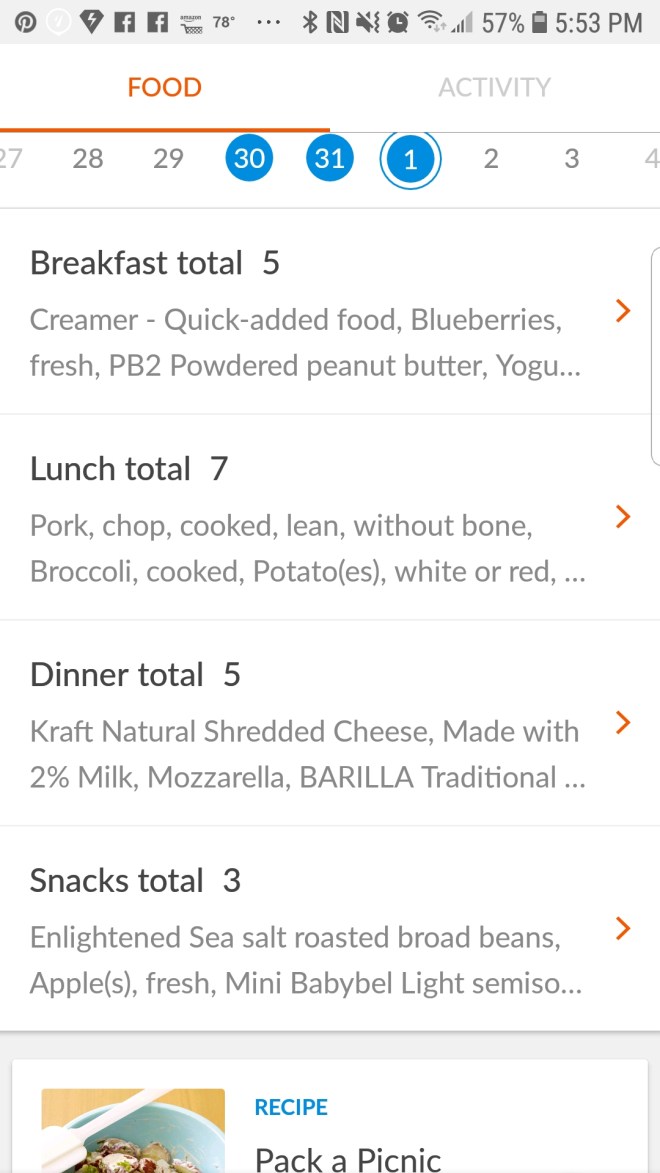This screenshot has width=660, height=1173.
Task: Tap the Pinterest status bar icon
Action: 25,22
